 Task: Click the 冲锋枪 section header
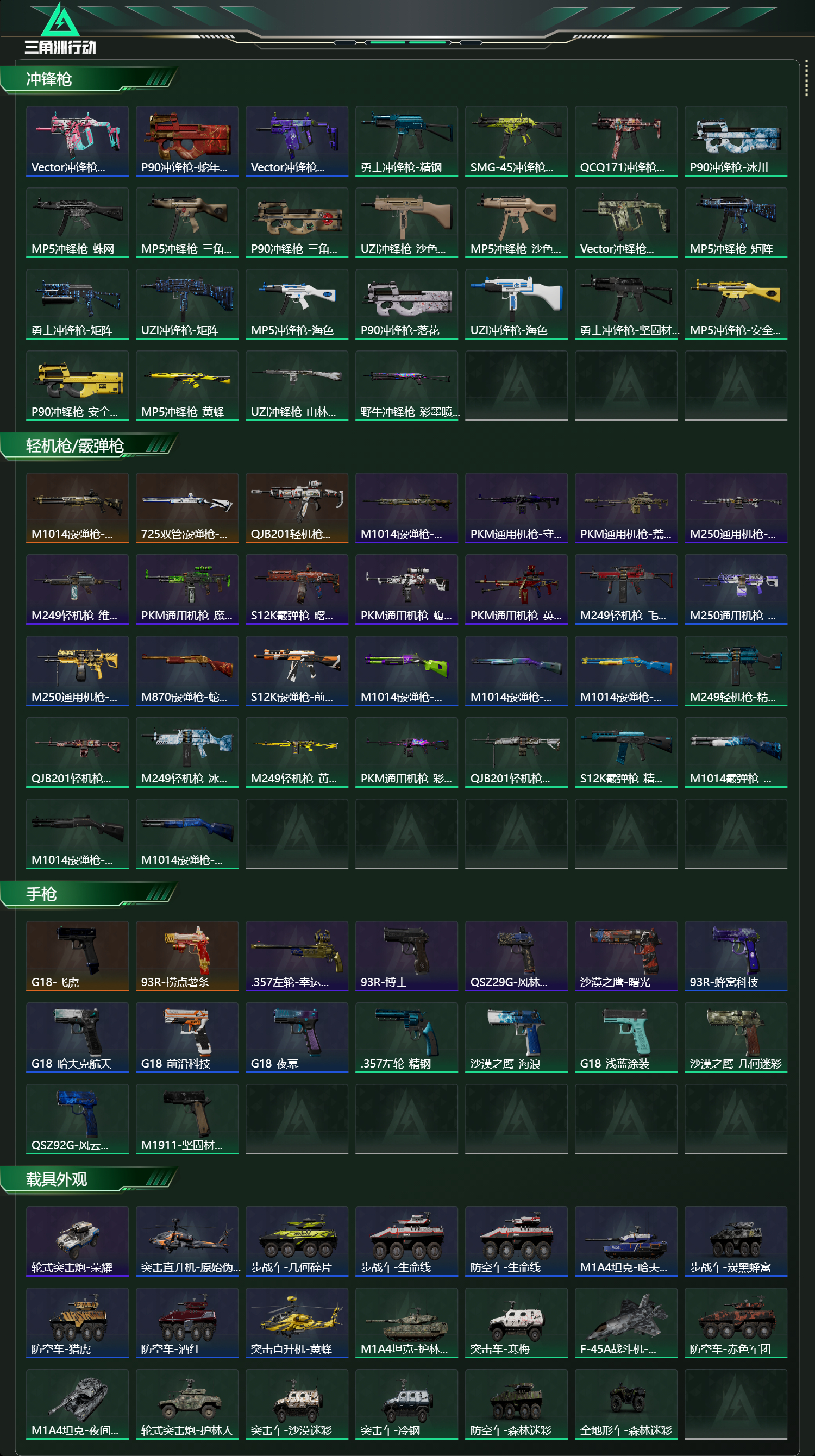pos(49,79)
